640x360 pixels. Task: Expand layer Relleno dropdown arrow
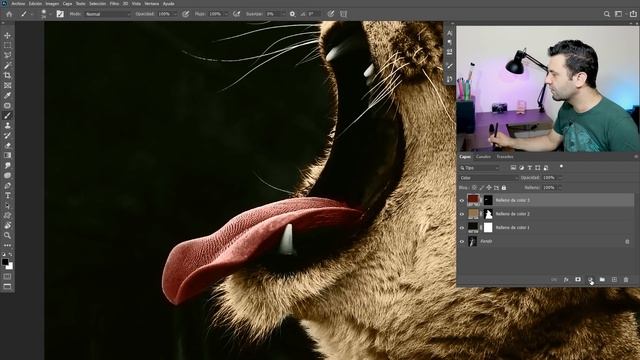(x=560, y=188)
